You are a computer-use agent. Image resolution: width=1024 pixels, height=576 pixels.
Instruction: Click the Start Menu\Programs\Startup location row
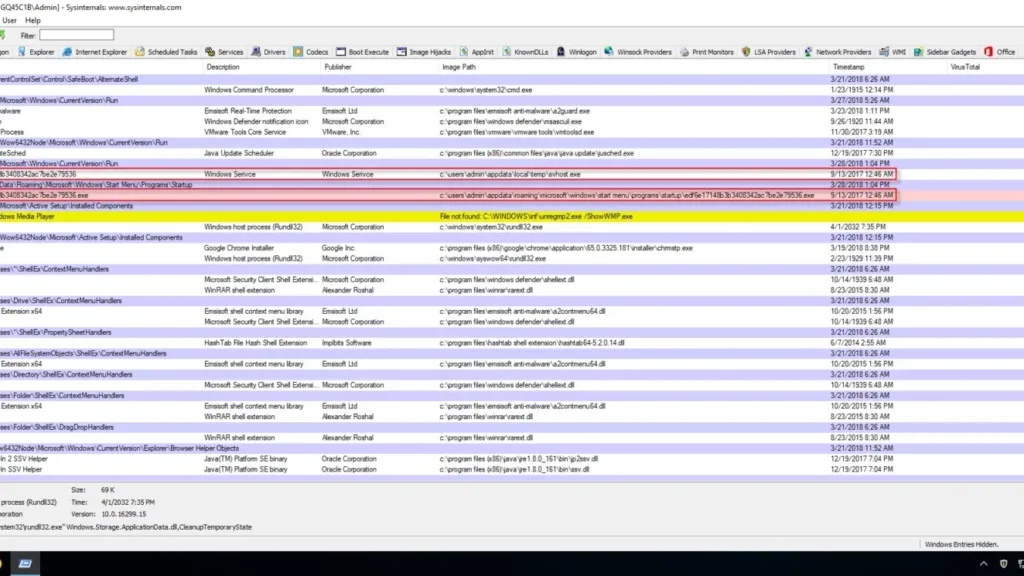point(512,185)
